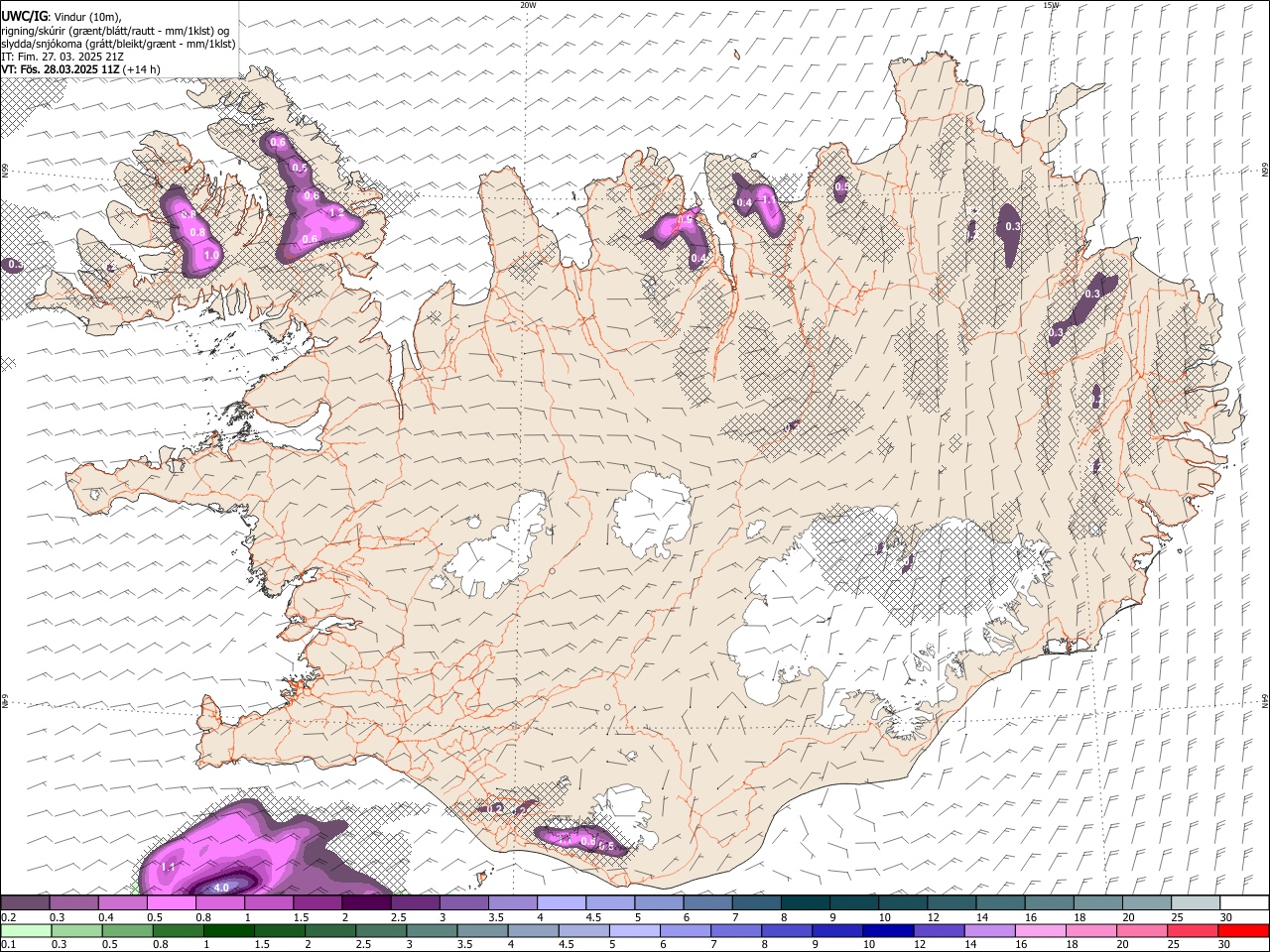Pick the upper scale swatch between 4 and 4.5

562,902
